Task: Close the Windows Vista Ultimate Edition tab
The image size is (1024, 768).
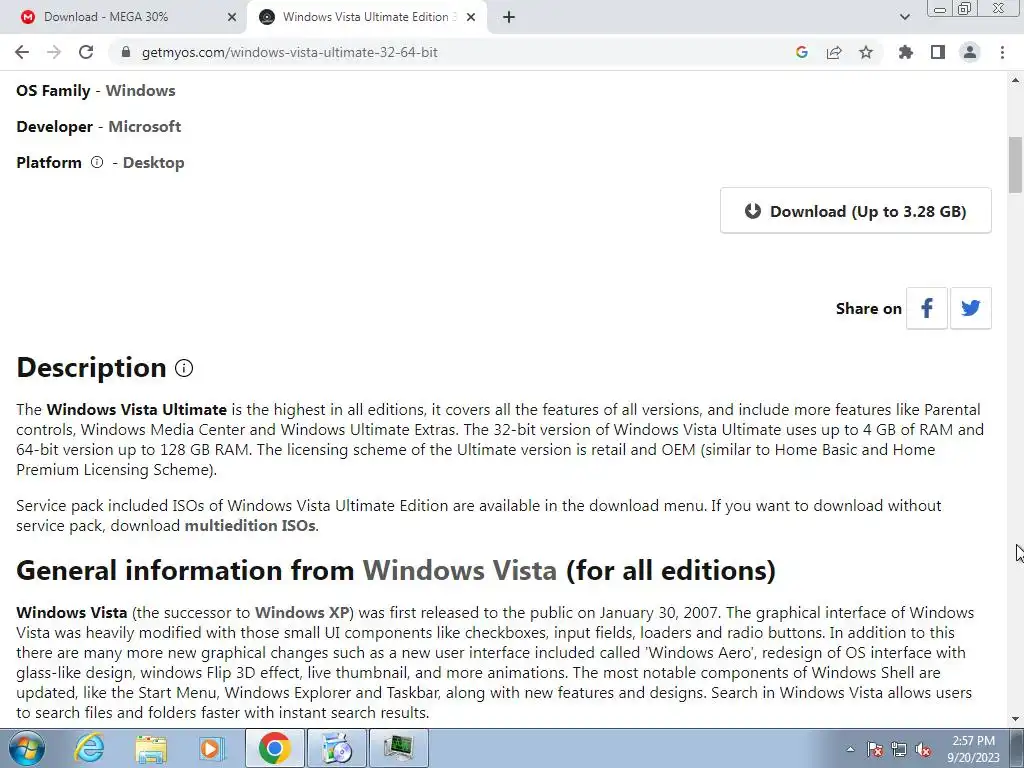Action: coord(471,17)
